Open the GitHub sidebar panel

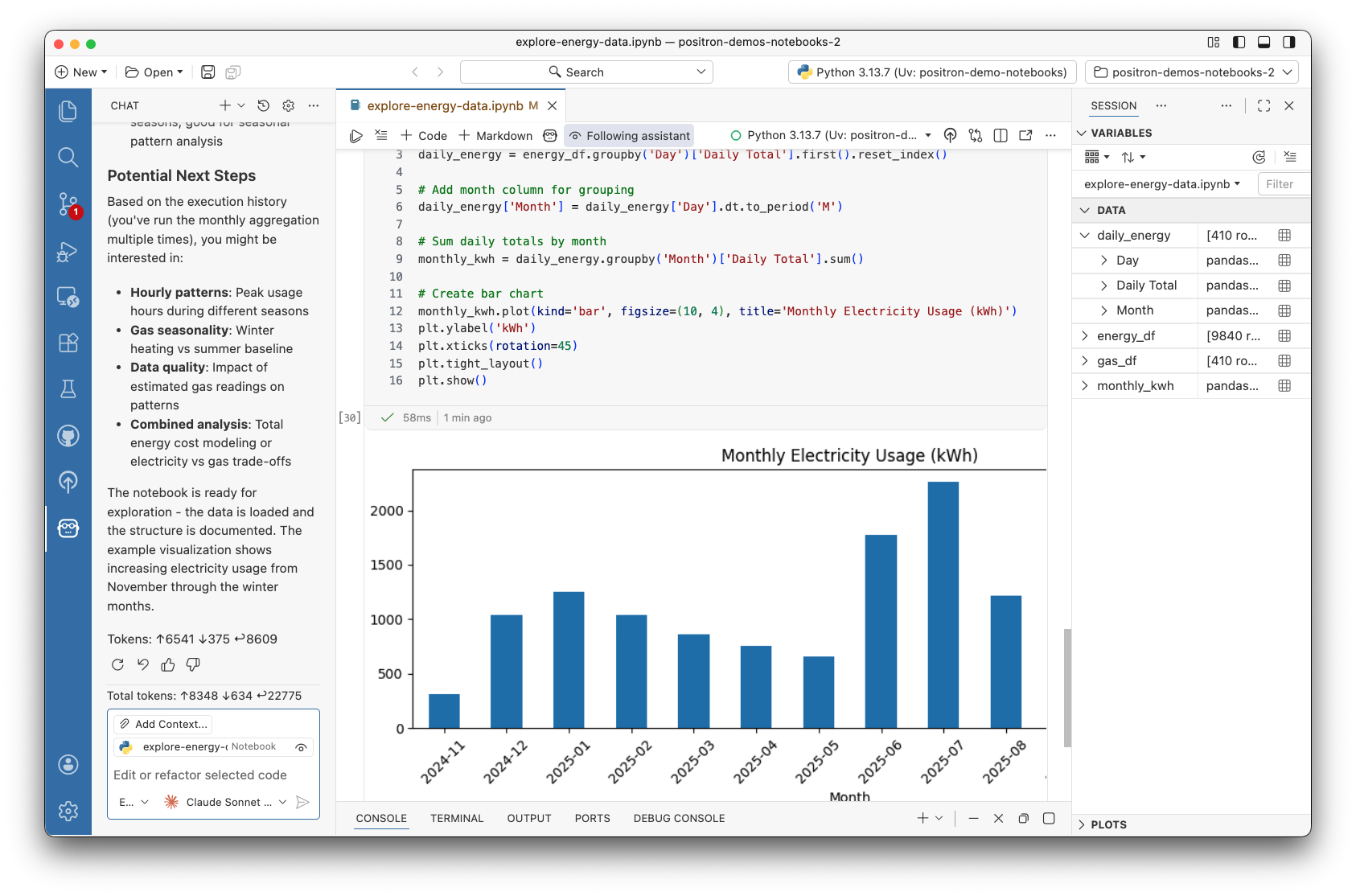coord(68,436)
